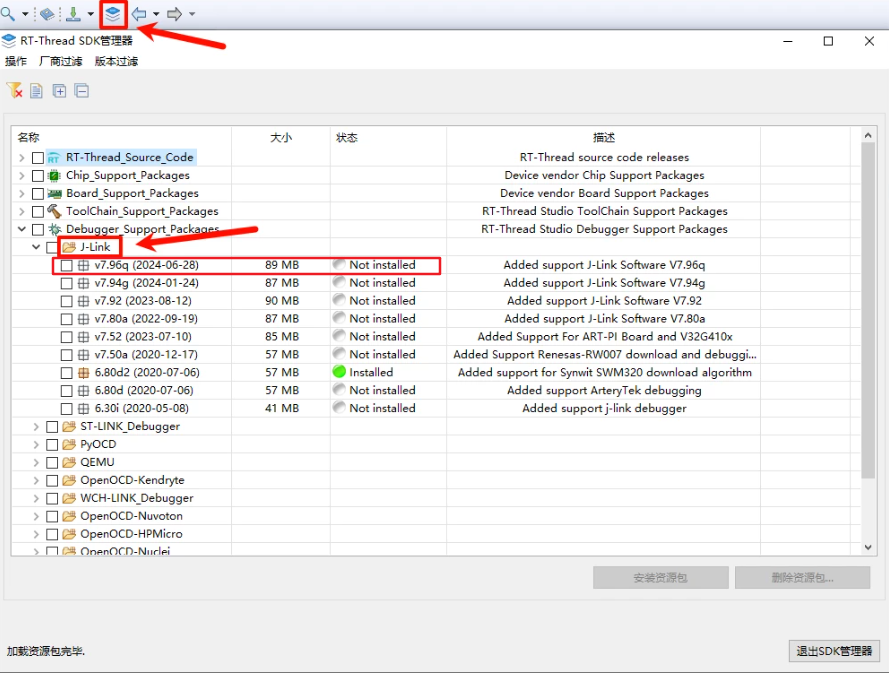Collapse the J-Link folder node
The image size is (889, 677).
36,247
